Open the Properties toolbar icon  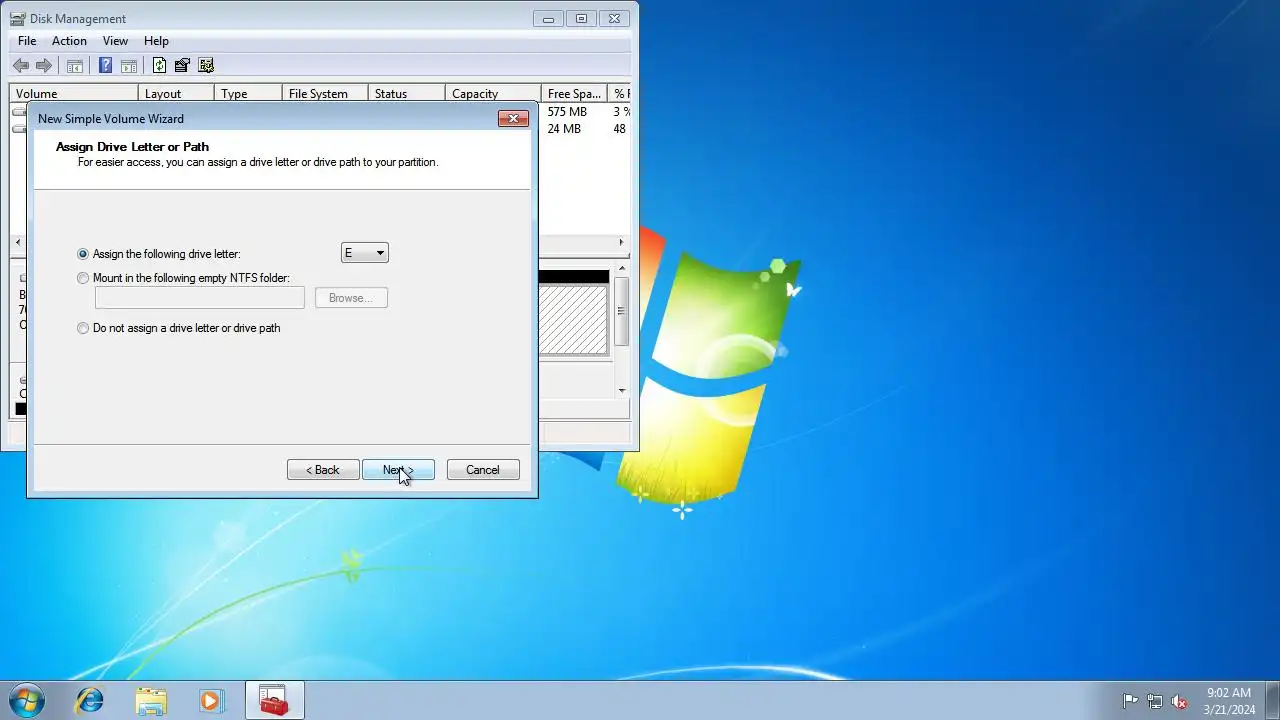(x=182, y=66)
